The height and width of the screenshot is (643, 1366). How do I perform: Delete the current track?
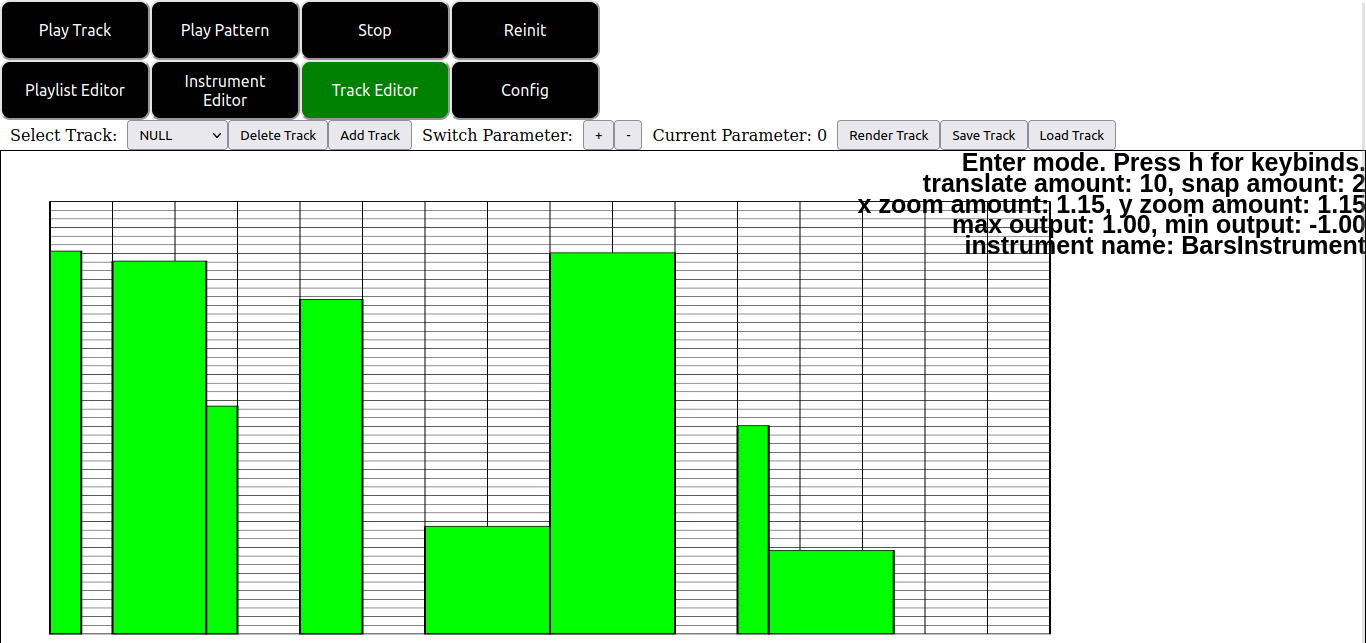278,135
